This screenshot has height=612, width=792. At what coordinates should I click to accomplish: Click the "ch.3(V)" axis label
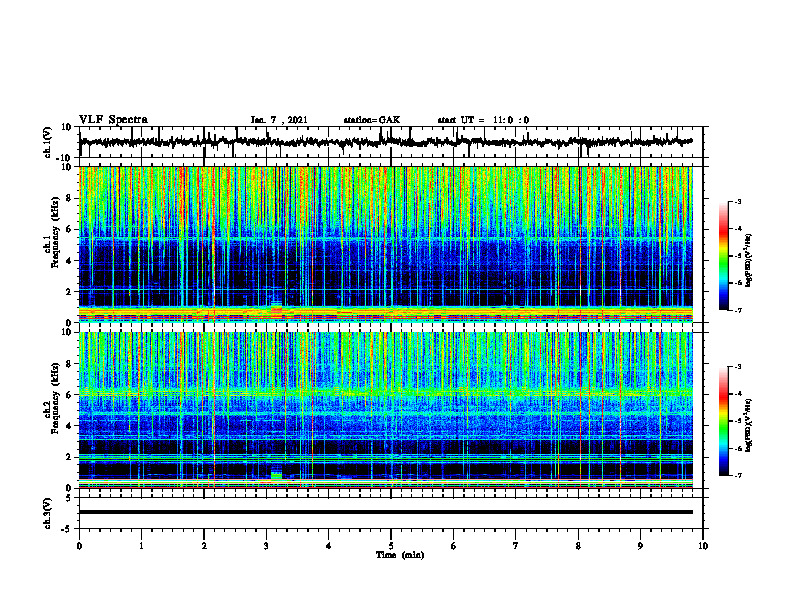pyautogui.click(x=48, y=513)
